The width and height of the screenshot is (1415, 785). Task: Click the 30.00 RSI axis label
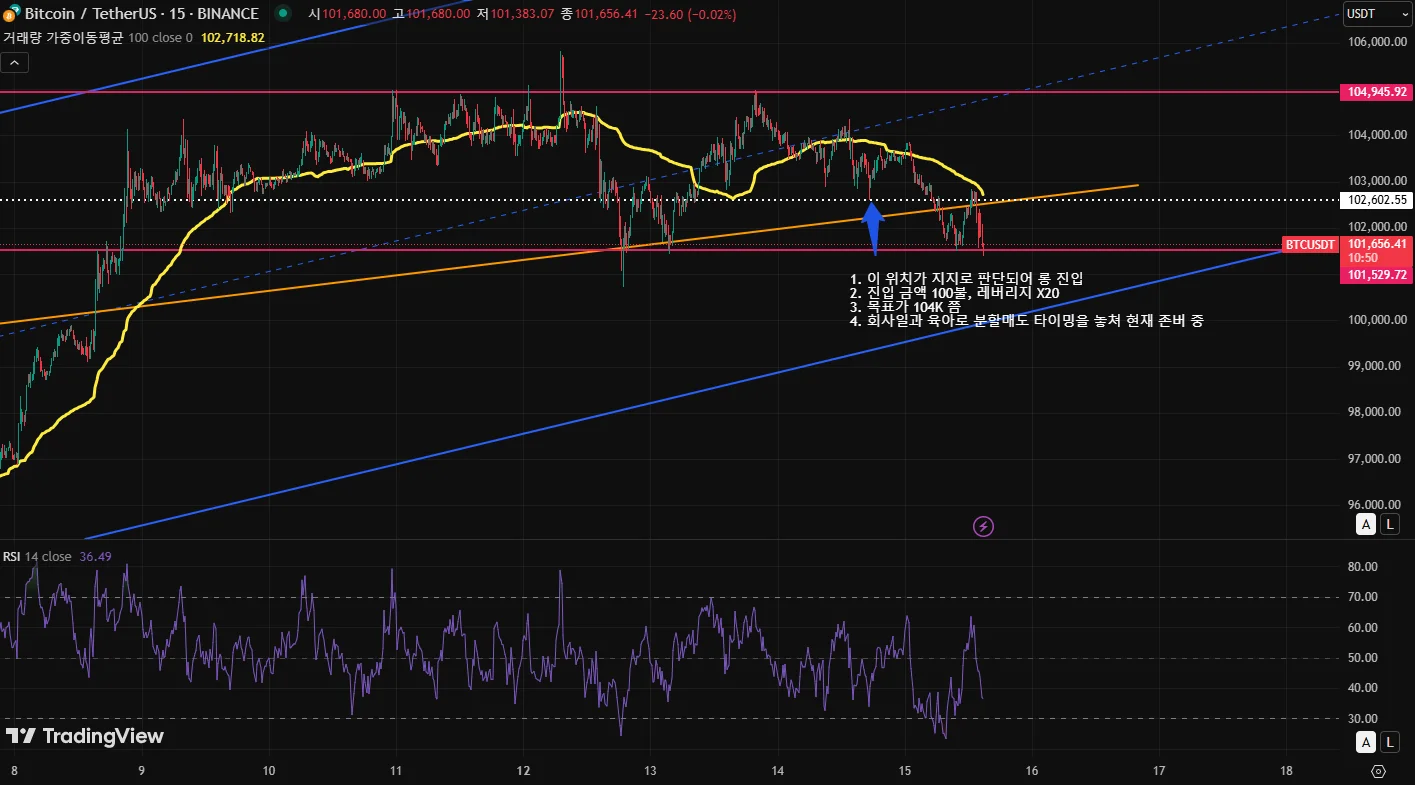pos(1363,719)
